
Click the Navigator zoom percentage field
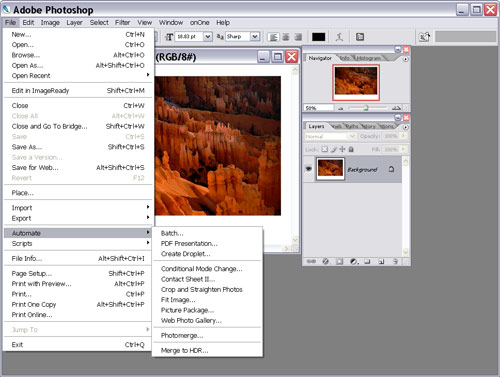[x=318, y=108]
